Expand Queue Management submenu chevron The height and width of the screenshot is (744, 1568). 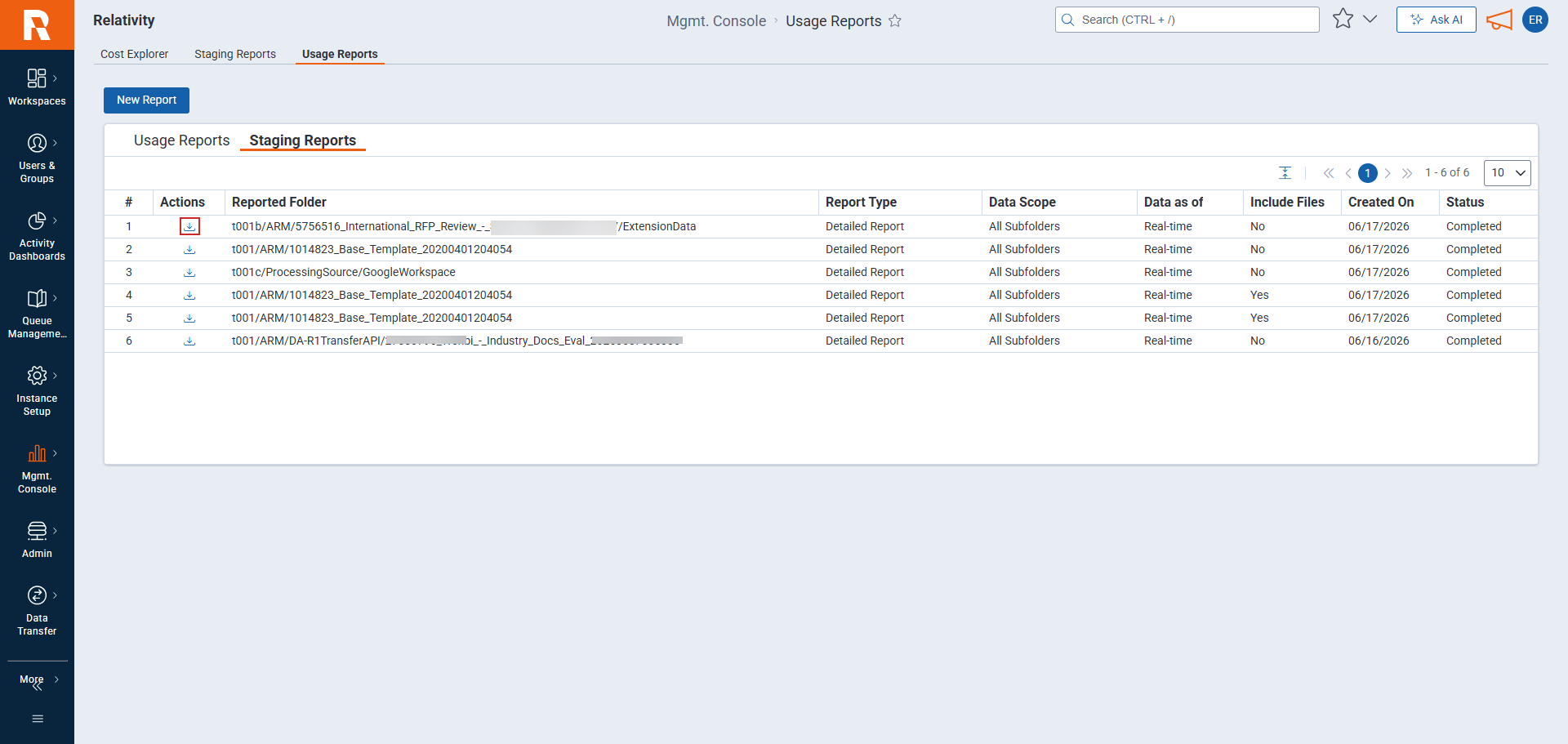(x=55, y=298)
